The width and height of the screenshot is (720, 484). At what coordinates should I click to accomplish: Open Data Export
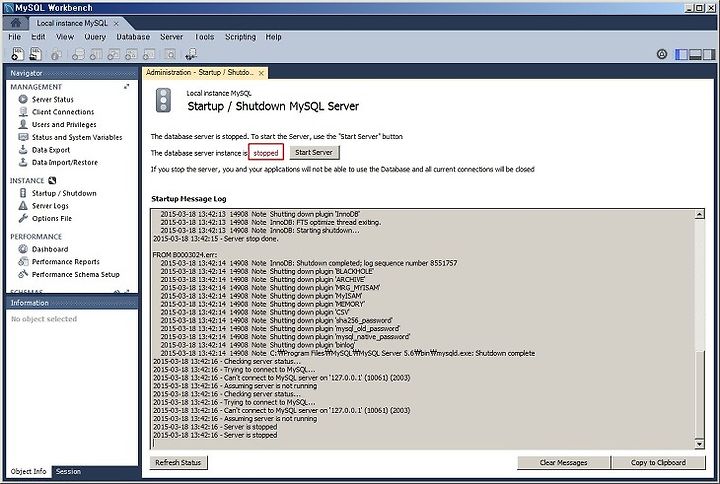(51, 150)
